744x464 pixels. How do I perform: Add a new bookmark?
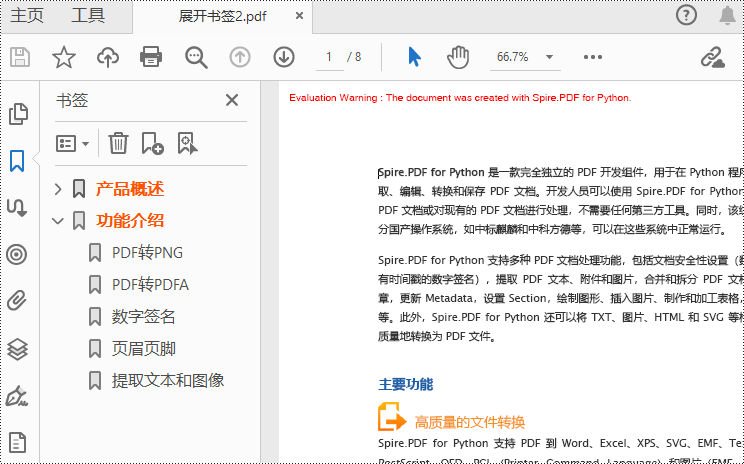click(152, 143)
